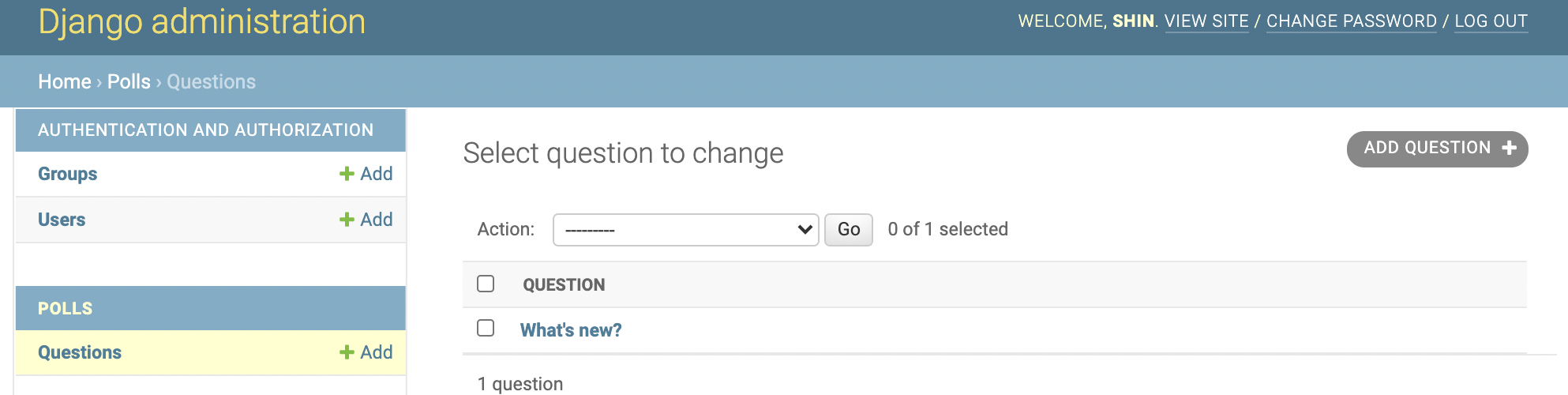The width and height of the screenshot is (1568, 395).
Task: Open Groups in the sidebar
Action: click(x=68, y=174)
